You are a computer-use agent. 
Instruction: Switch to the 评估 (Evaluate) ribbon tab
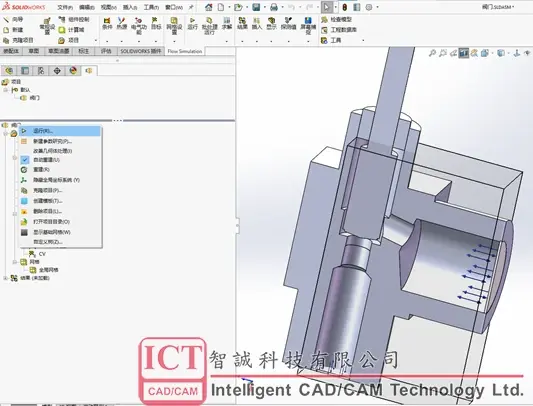106,51
